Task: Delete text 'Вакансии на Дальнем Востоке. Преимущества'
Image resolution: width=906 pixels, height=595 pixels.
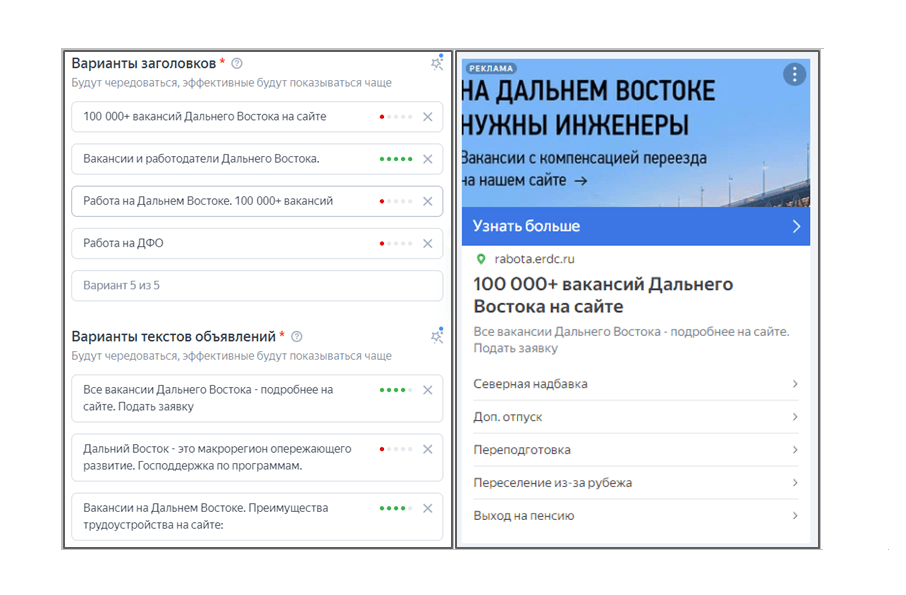Action: pos(428,508)
